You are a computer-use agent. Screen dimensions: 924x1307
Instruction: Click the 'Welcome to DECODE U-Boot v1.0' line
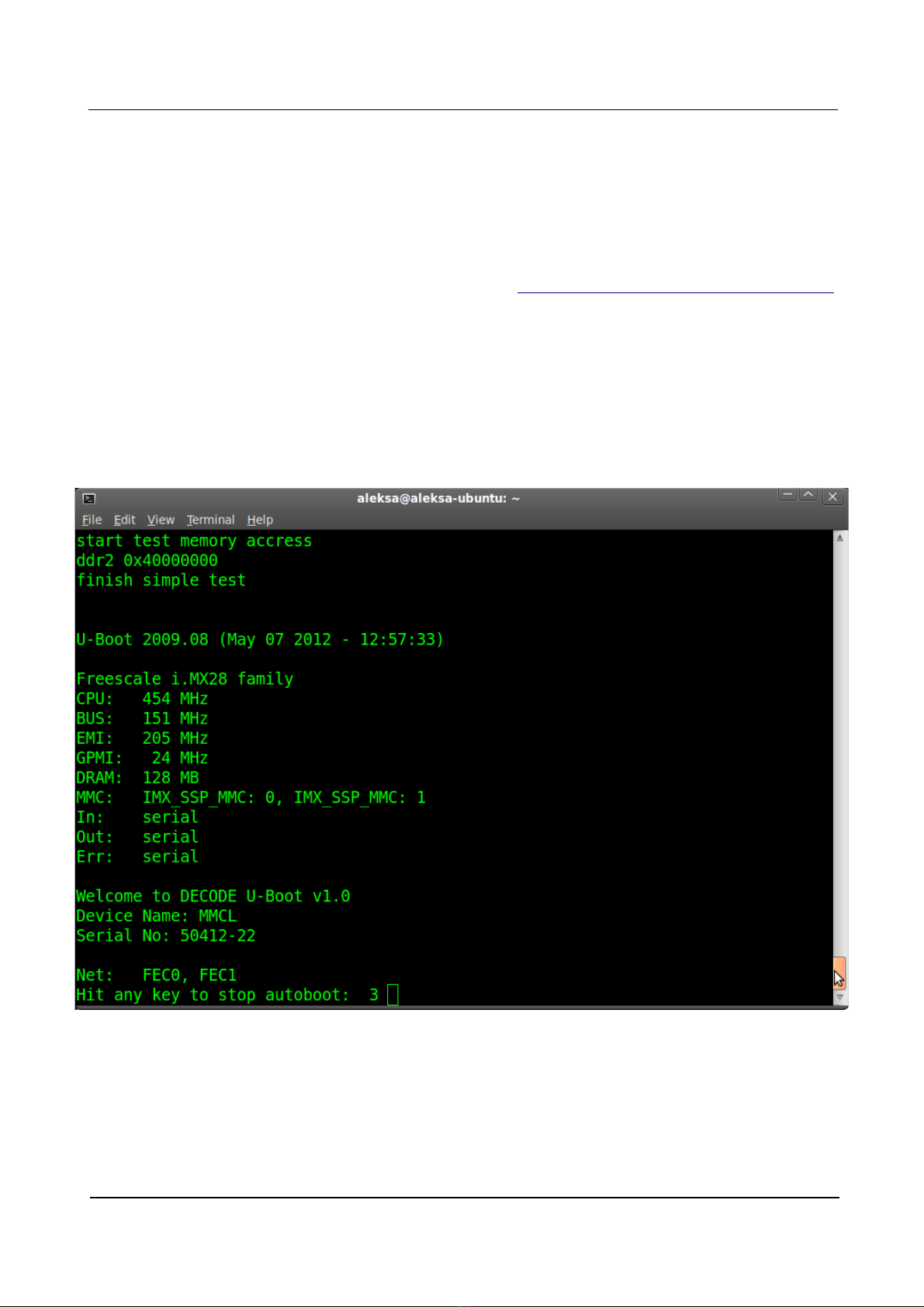[213, 897]
